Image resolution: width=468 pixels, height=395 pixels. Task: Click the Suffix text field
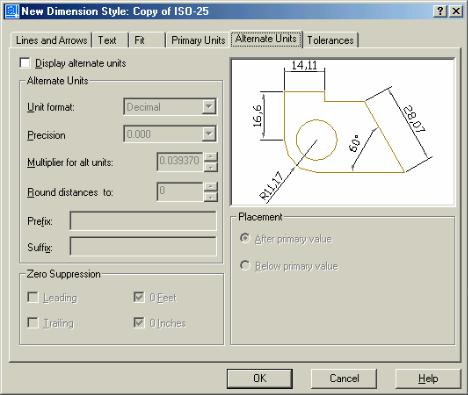(143, 246)
